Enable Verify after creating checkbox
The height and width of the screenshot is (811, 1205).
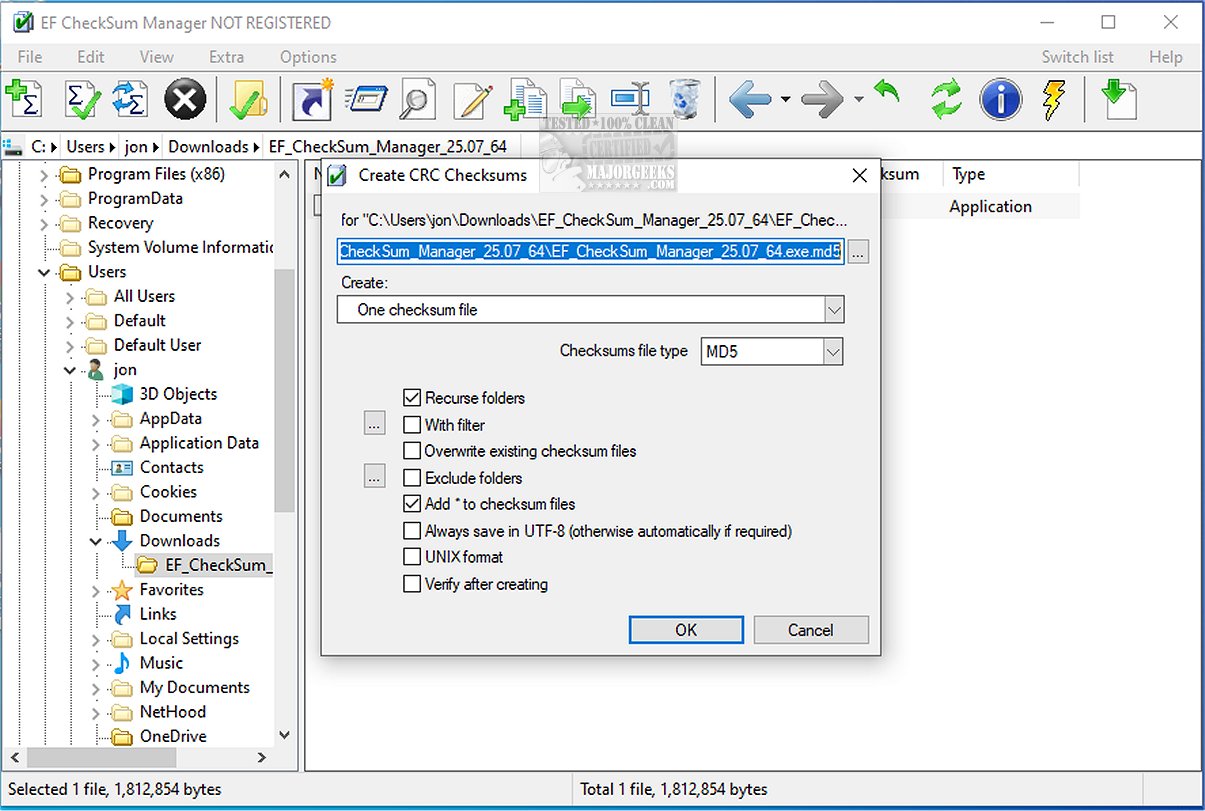click(x=412, y=584)
